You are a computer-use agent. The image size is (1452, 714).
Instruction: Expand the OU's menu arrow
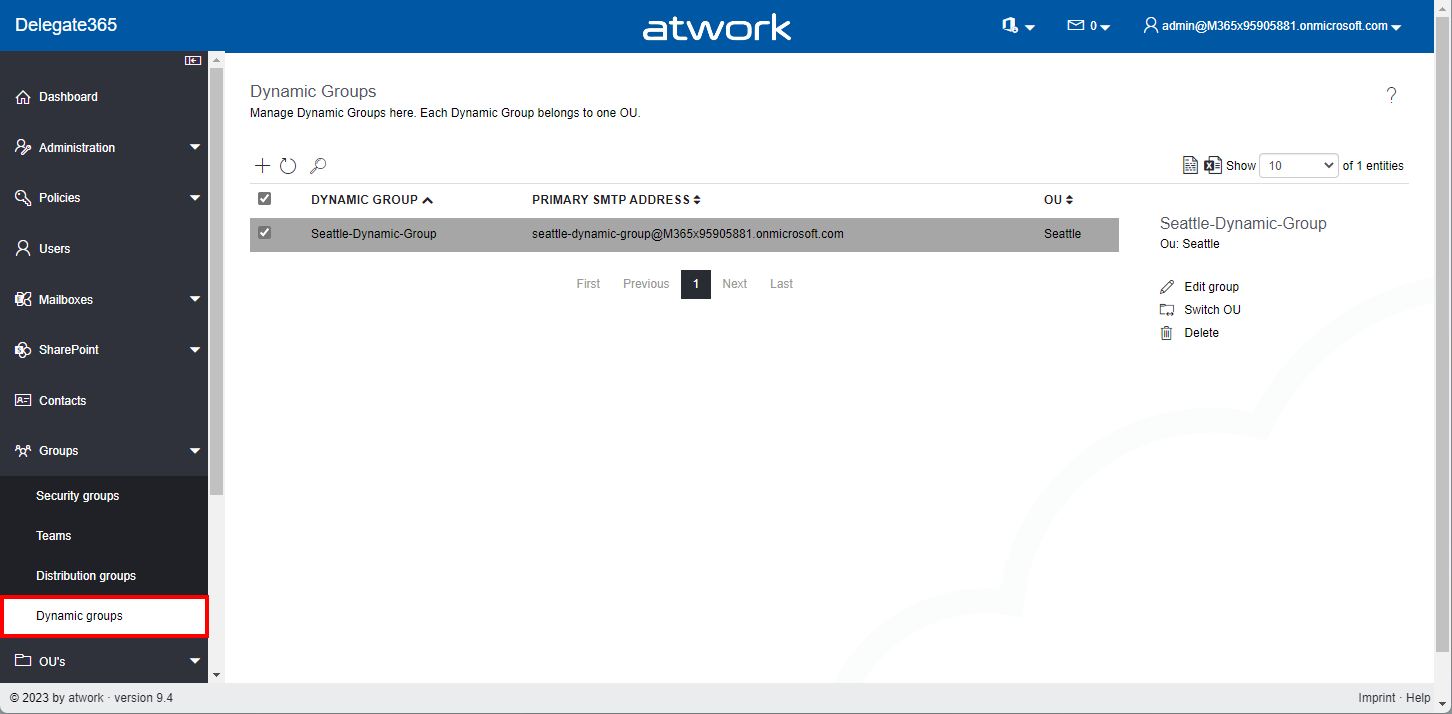click(195, 661)
